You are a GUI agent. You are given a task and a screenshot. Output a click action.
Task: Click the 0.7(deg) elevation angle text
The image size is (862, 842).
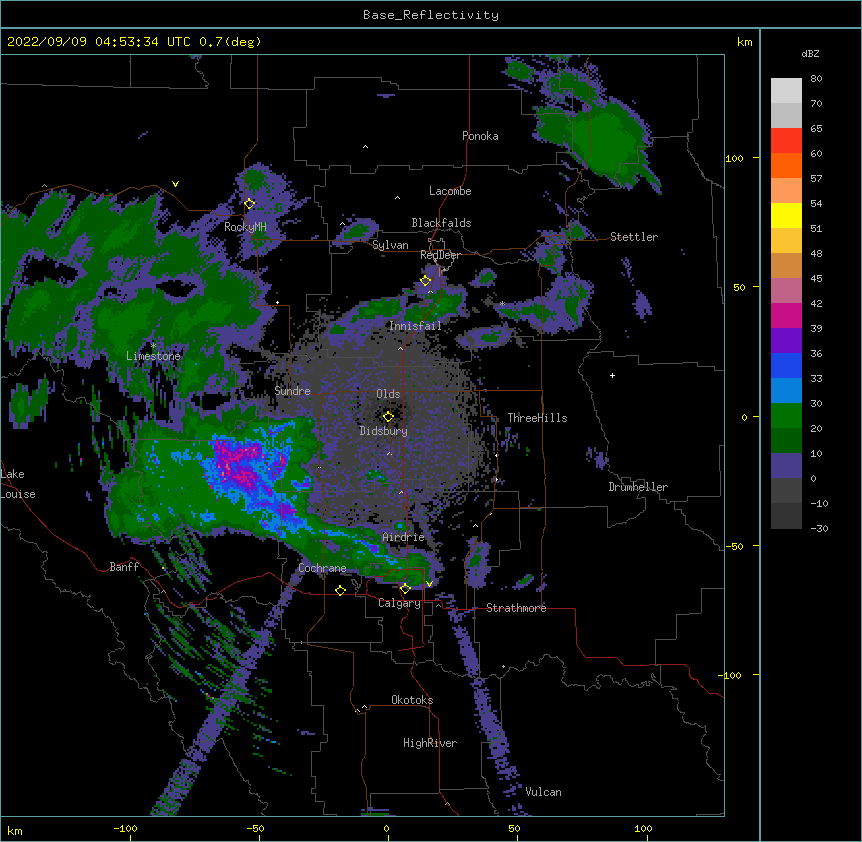click(x=230, y=42)
